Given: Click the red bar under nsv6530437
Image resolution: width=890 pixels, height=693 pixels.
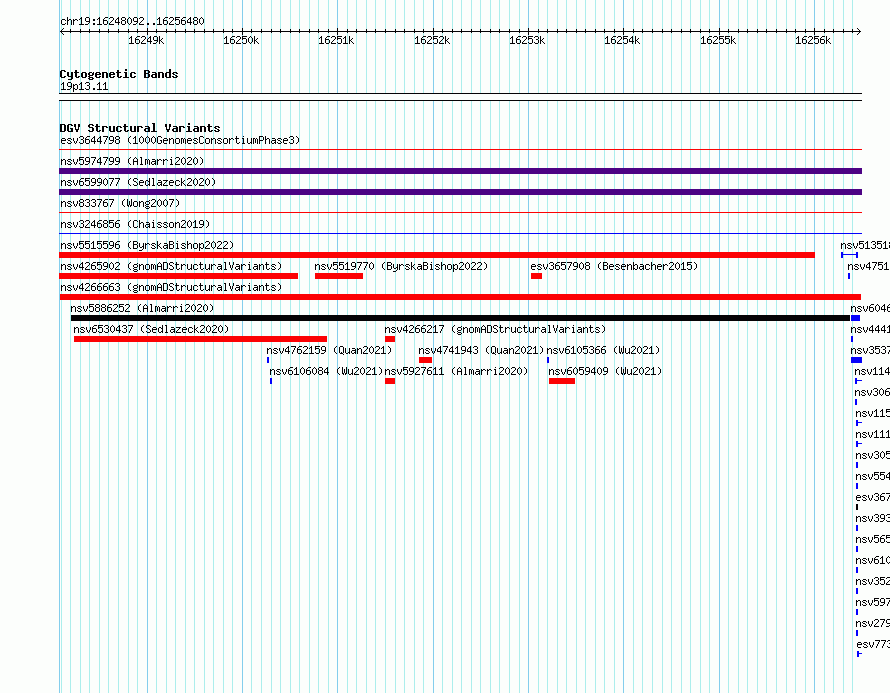Looking at the screenshot, I should point(200,339).
